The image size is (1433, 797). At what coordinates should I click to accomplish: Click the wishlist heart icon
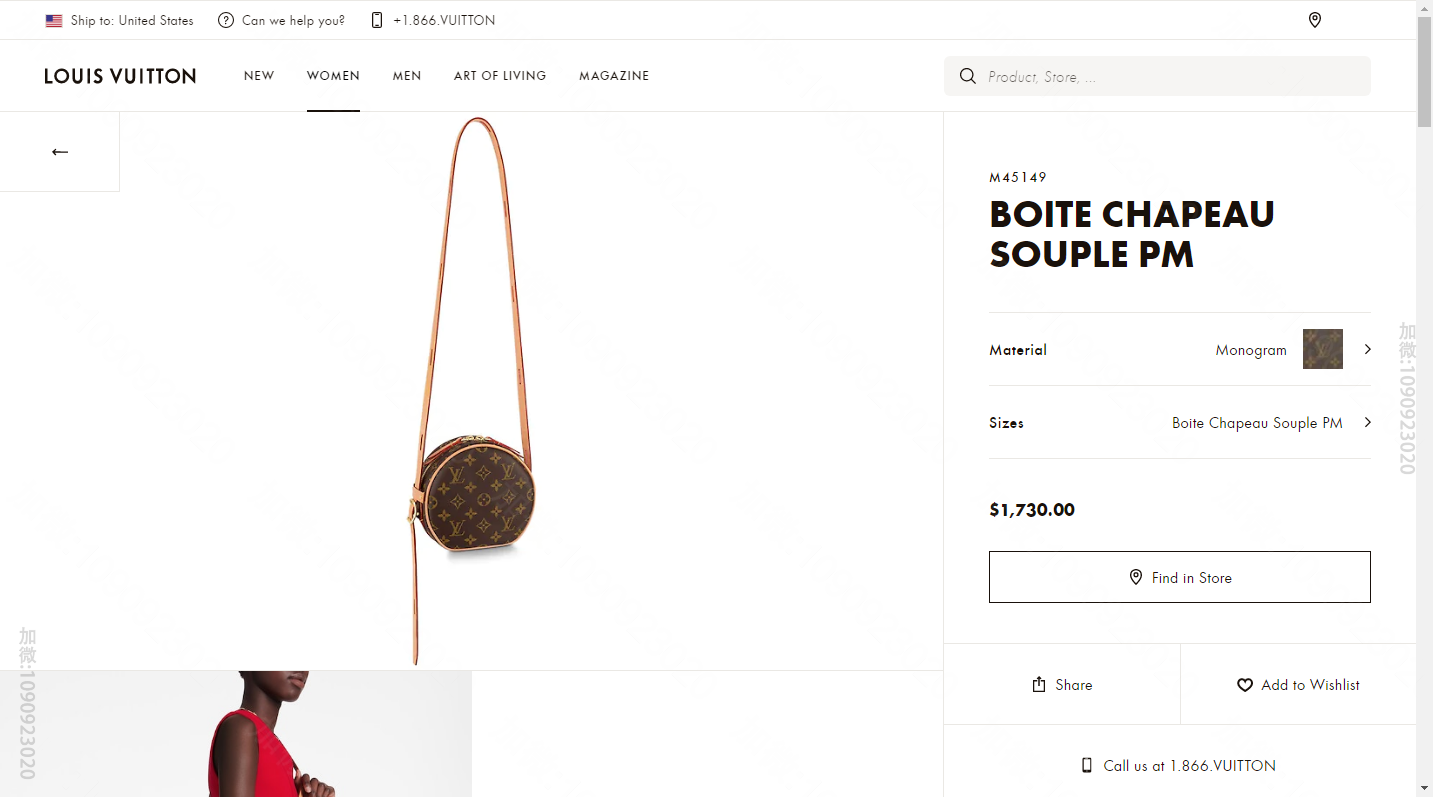(1245, 685)
